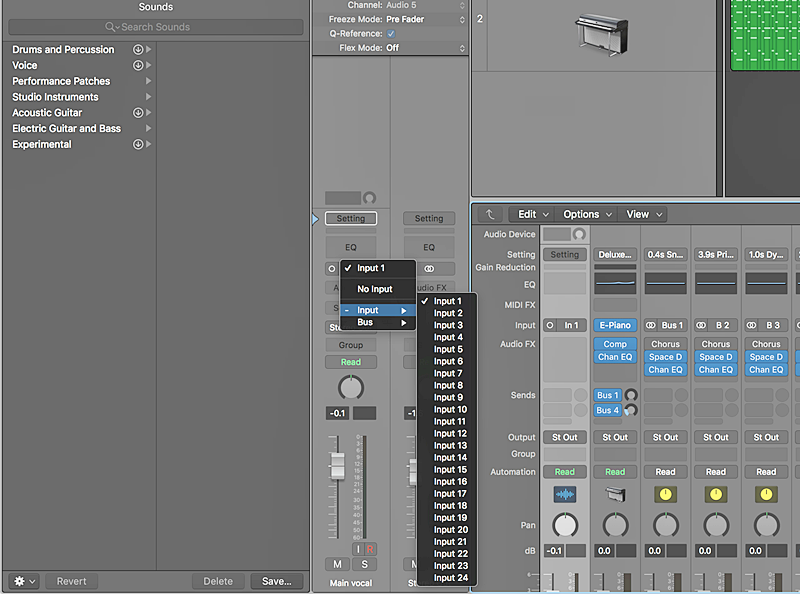
Task: Click the Main vocal strip name label
Action: pyautogui.click(x=351, y=583)
